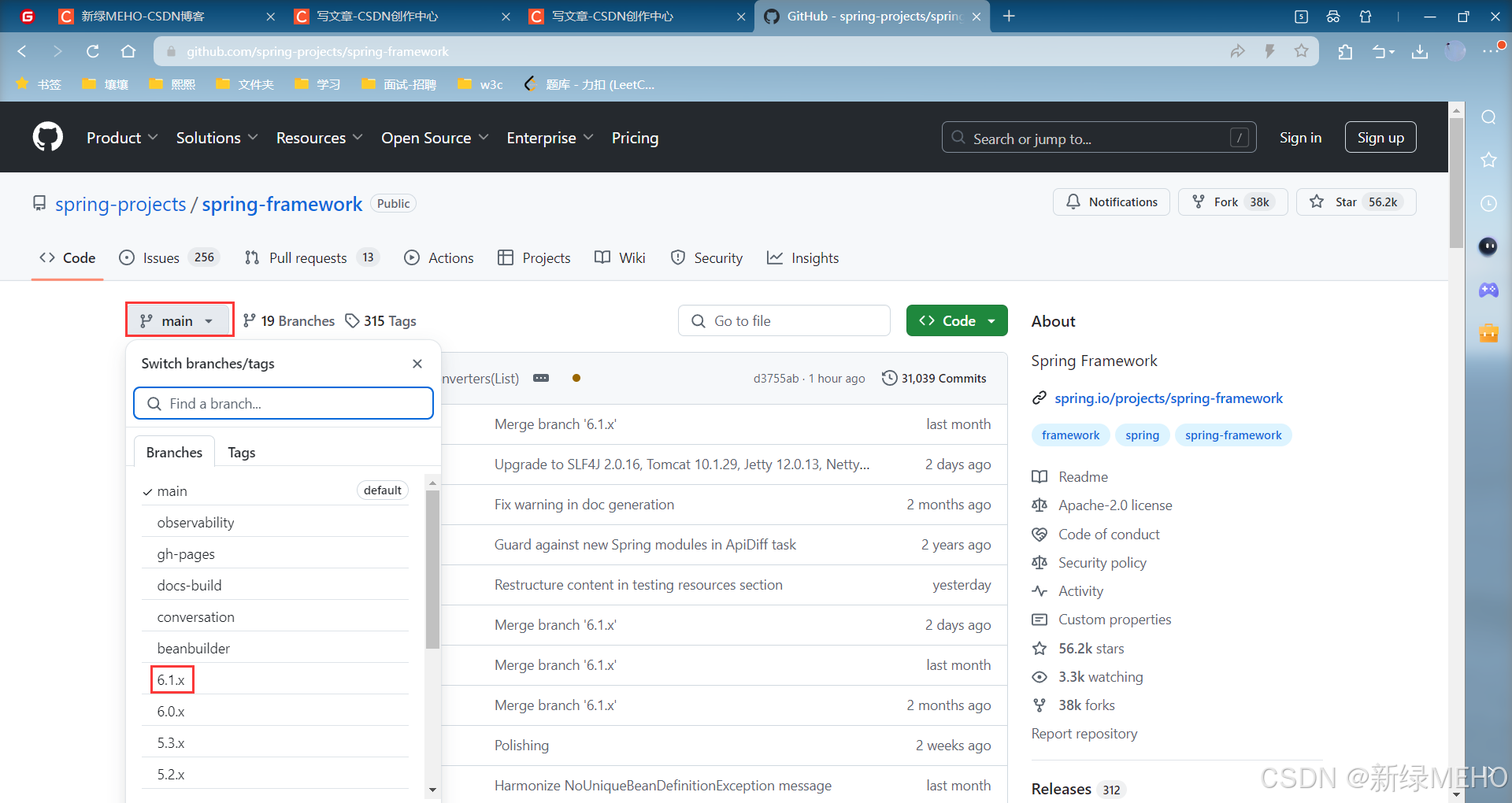Star the spring-framework repository
Screen dimensions: 1512x803
(x=1356, y=202)
